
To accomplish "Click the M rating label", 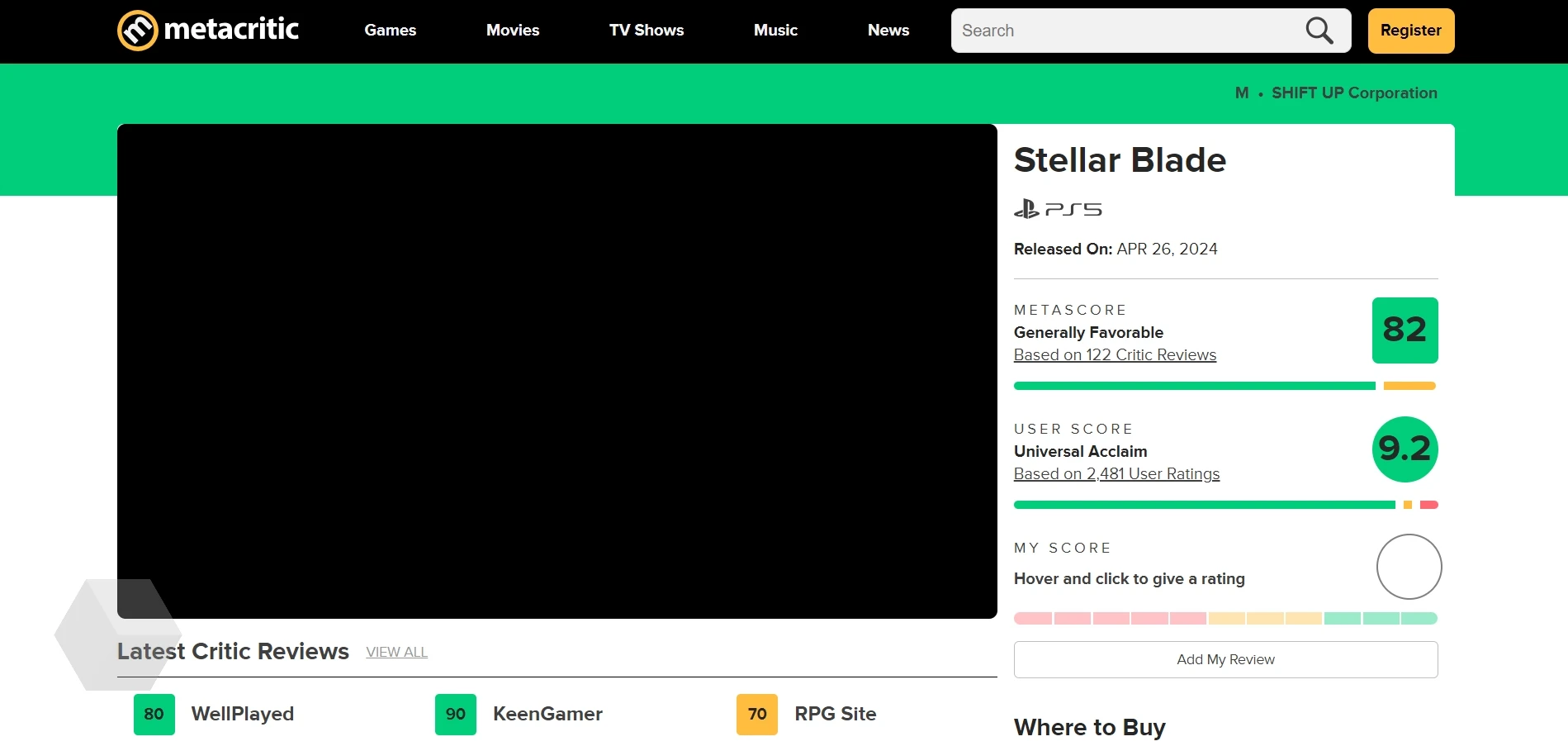I will [1241, 93].
